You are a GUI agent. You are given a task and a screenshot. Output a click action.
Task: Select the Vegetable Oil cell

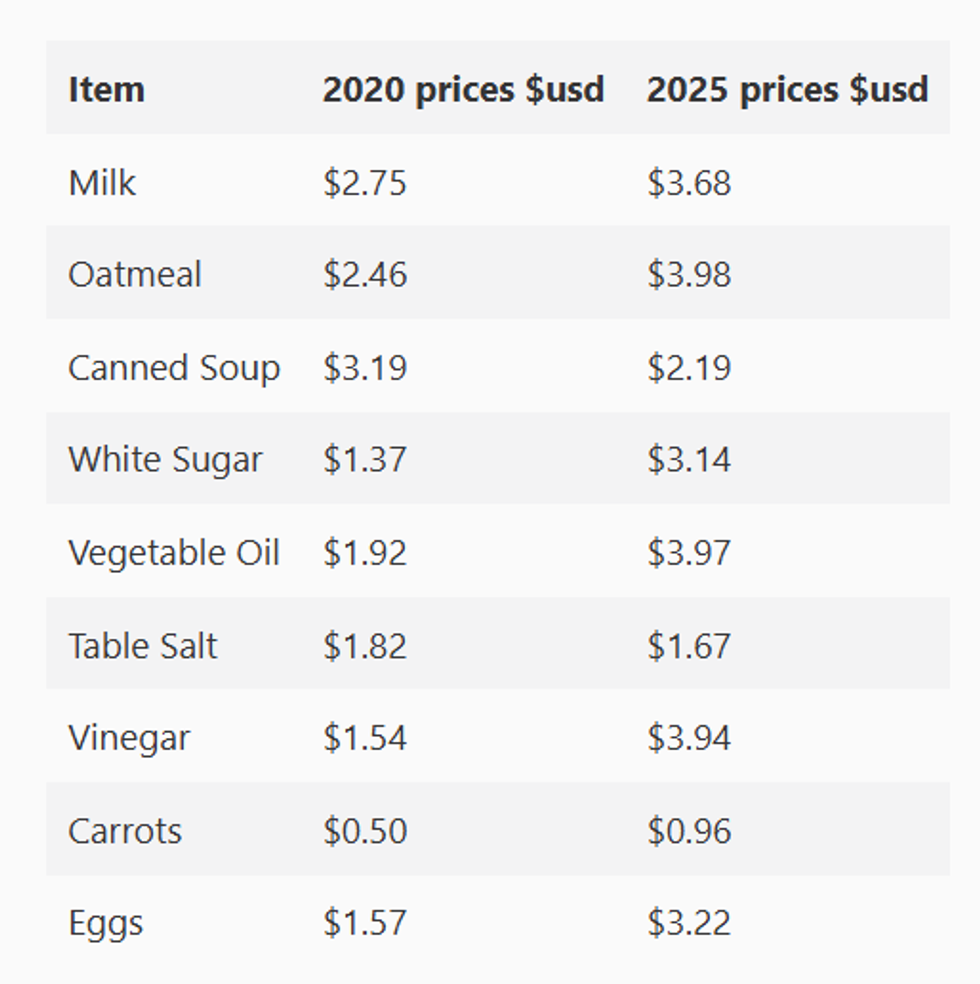174,552
